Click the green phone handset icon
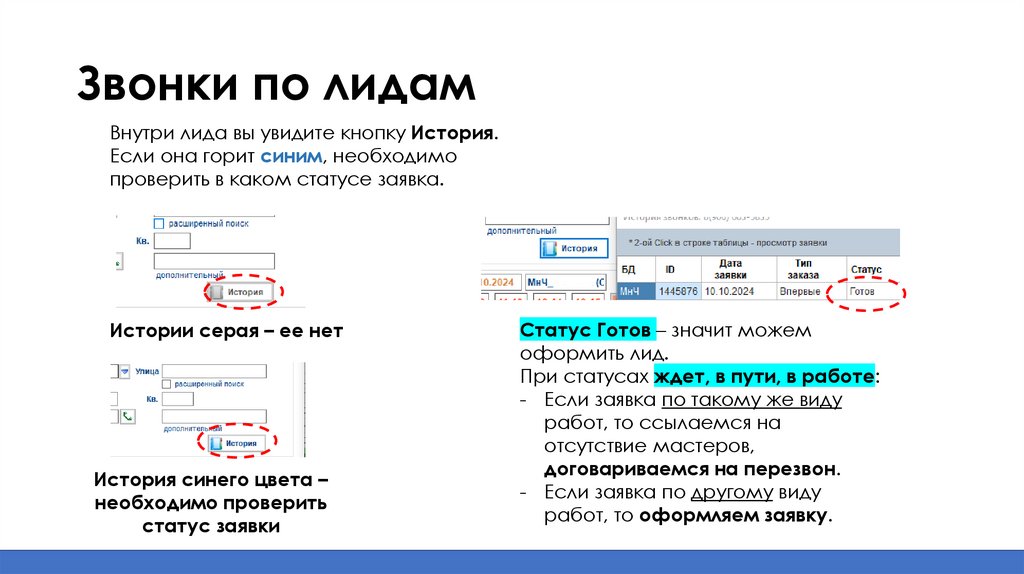 pyautogui.click(x=128, y=416)
